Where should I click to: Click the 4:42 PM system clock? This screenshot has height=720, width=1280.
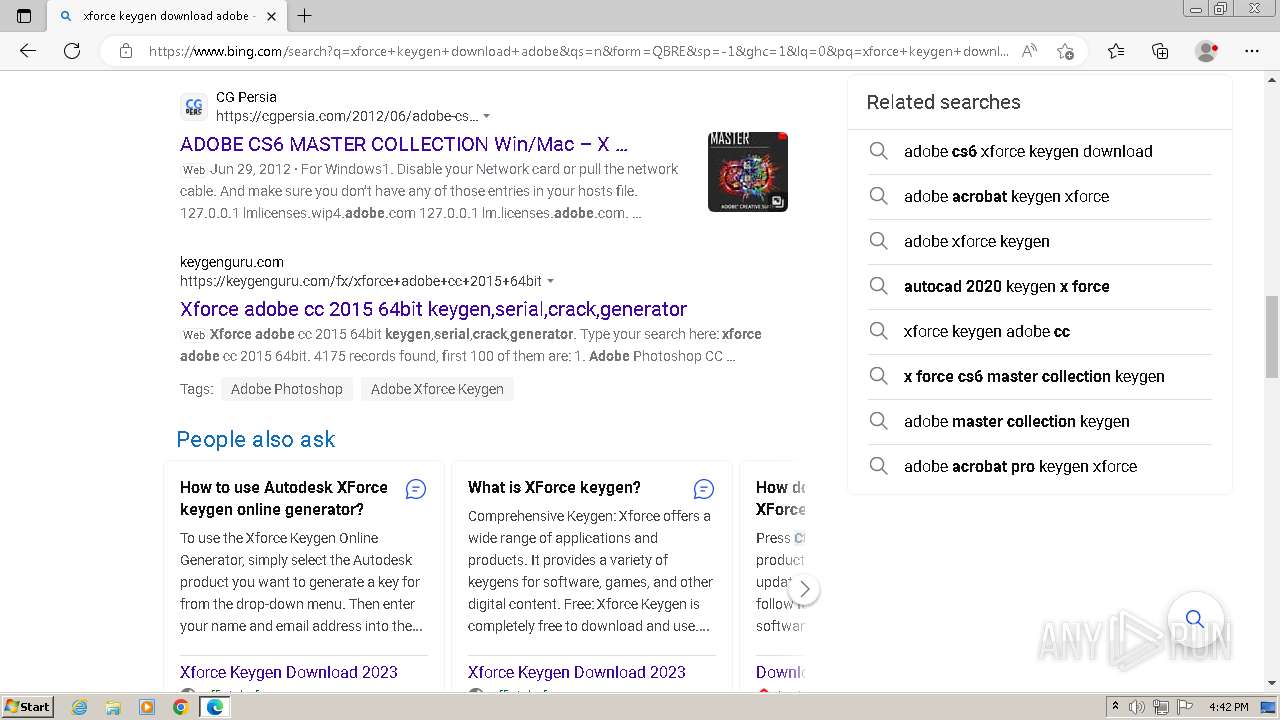click(x=1228, y=707)
